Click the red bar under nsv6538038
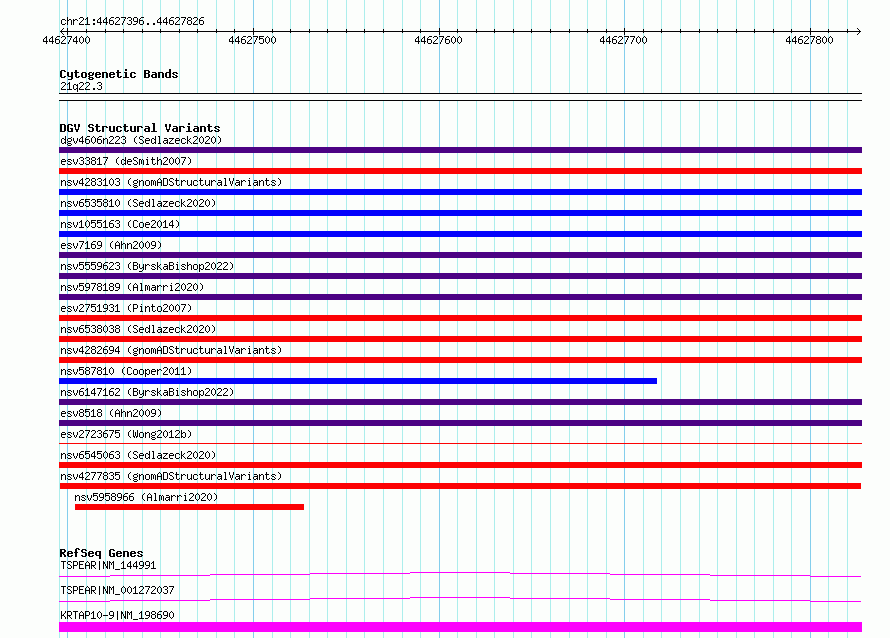The width and height of the screenshot is (890, 638). point(460,339)
